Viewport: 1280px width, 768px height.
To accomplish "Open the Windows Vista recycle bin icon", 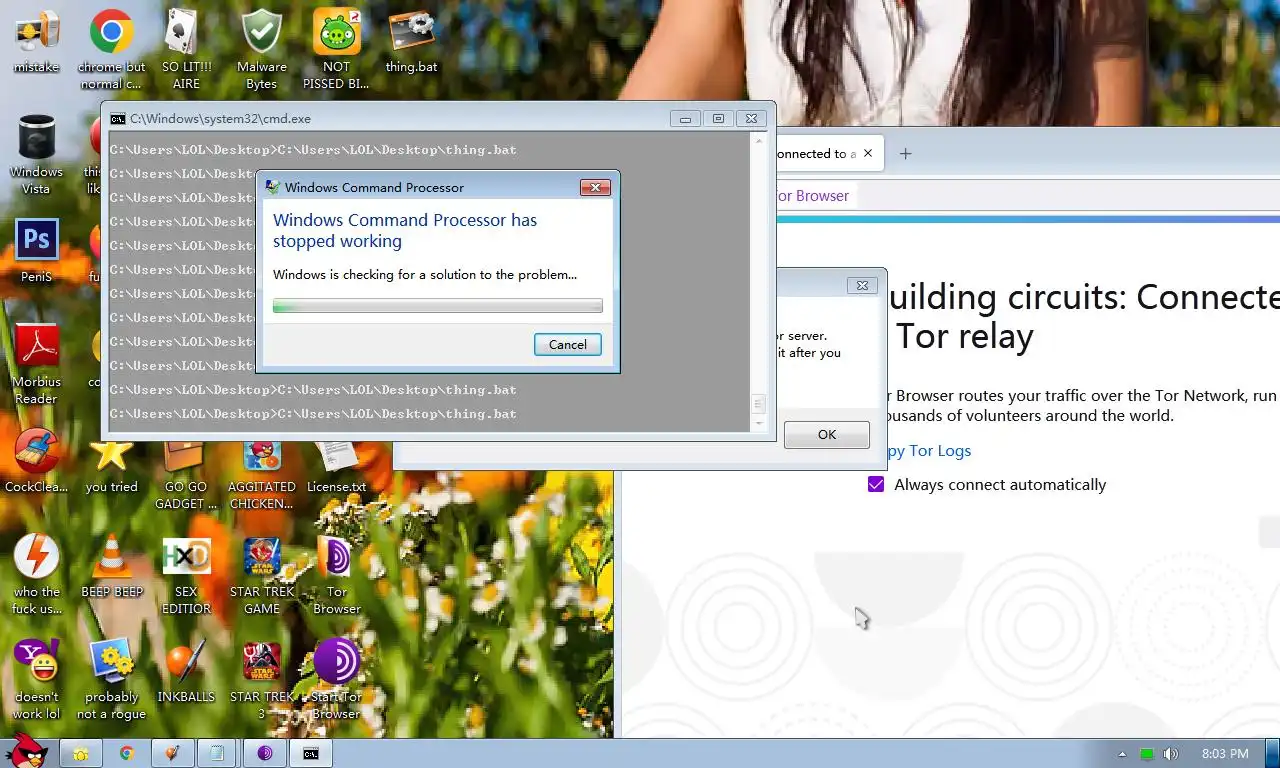I will click(36, 154).
